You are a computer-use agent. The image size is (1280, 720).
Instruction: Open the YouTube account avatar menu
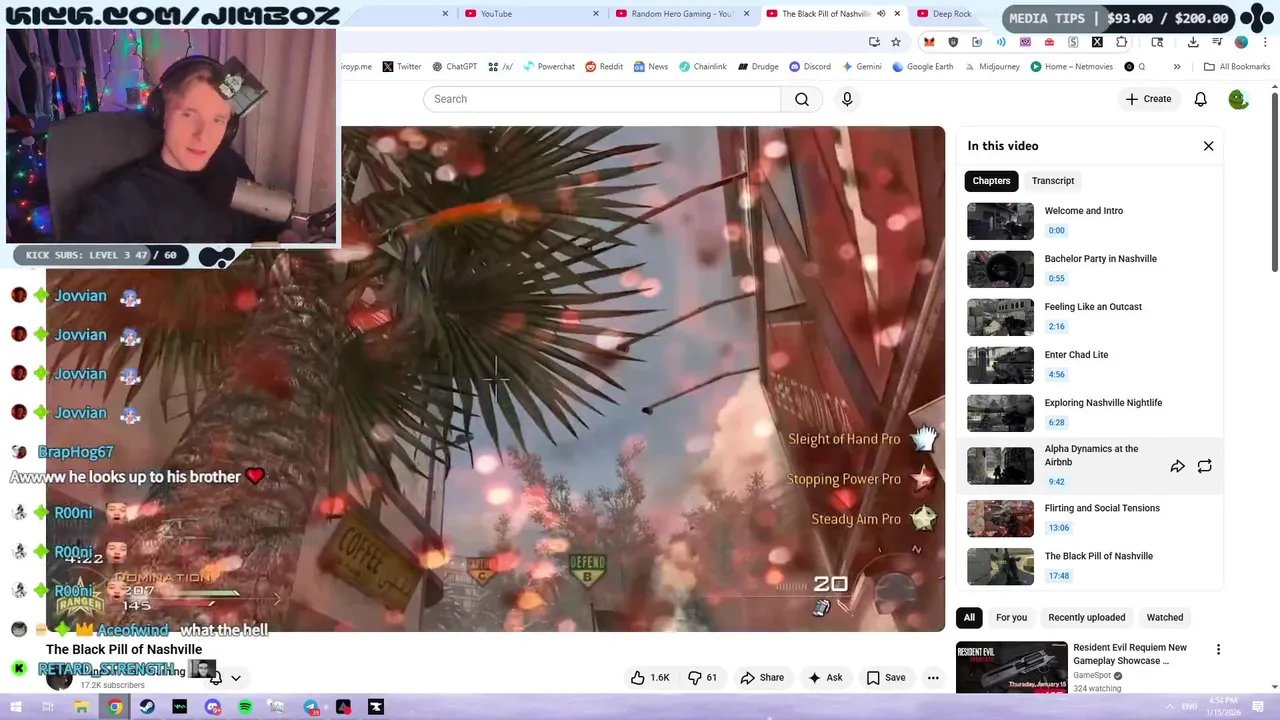(1238, 99)
